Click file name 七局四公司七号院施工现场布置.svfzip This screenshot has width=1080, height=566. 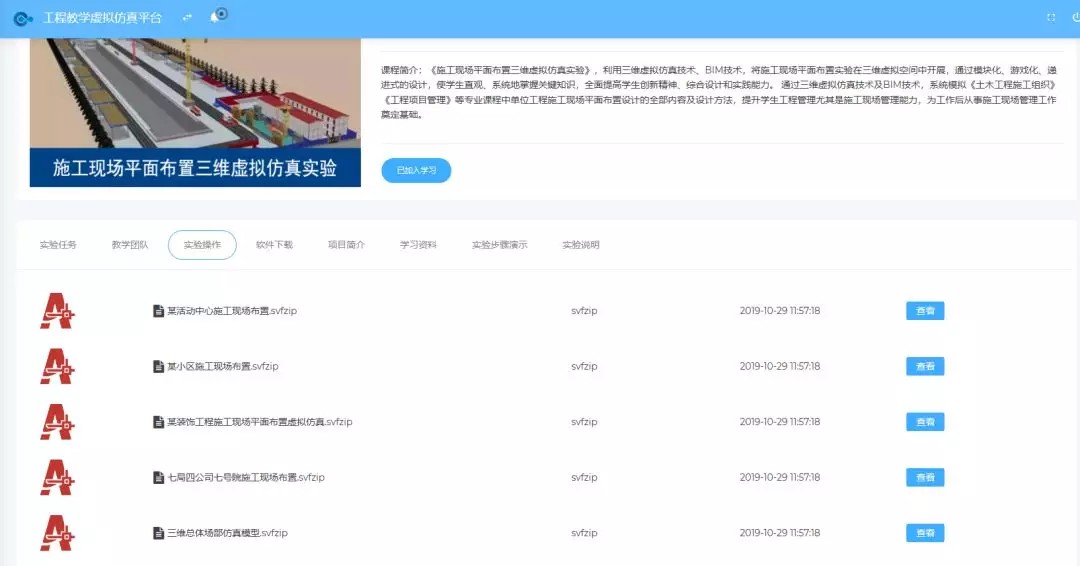point(246,477)
